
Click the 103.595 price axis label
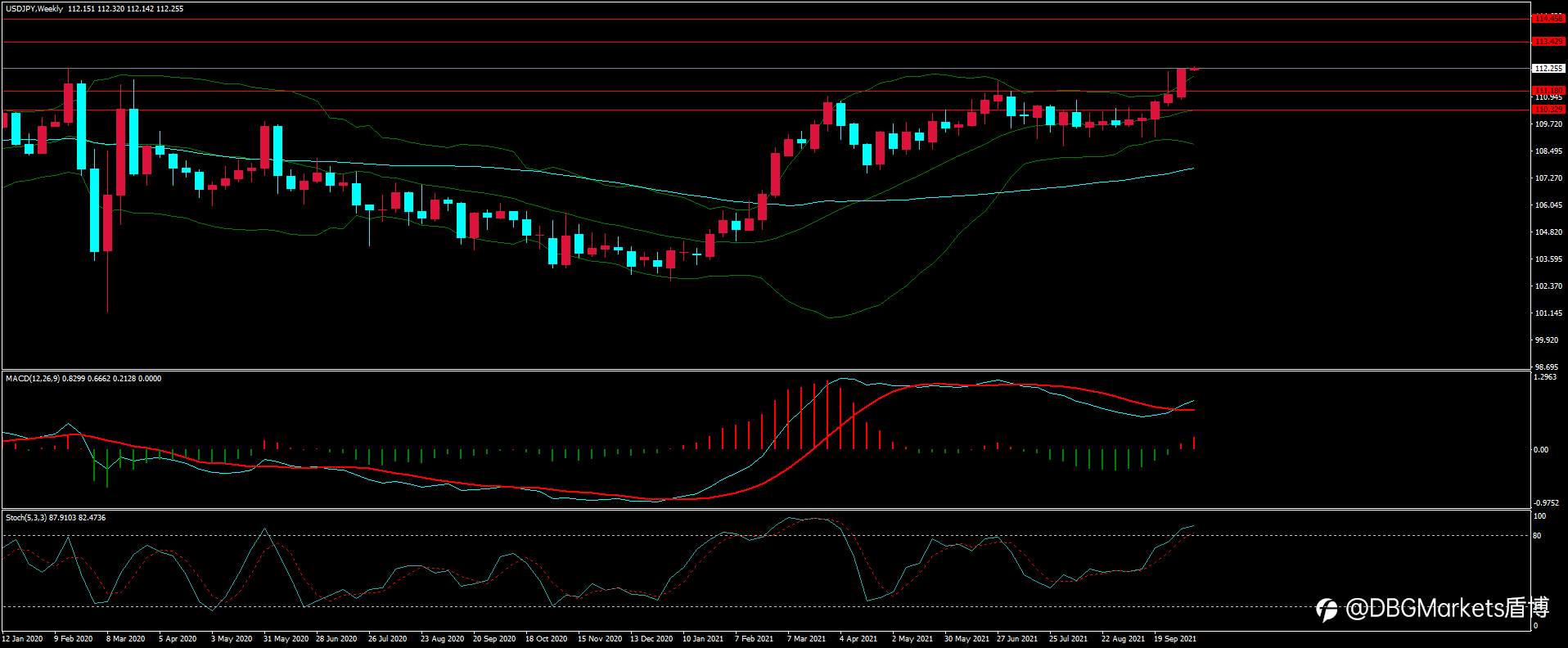pyautogui.click(x=1549, y=259)
